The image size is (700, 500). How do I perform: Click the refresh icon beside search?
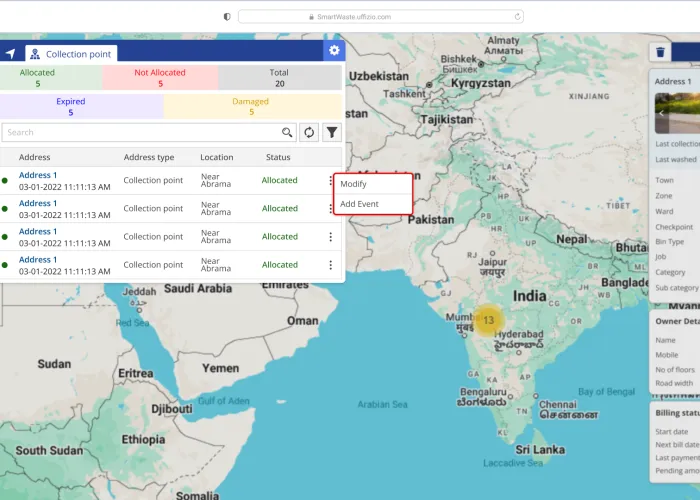click(x=310, y=132)
